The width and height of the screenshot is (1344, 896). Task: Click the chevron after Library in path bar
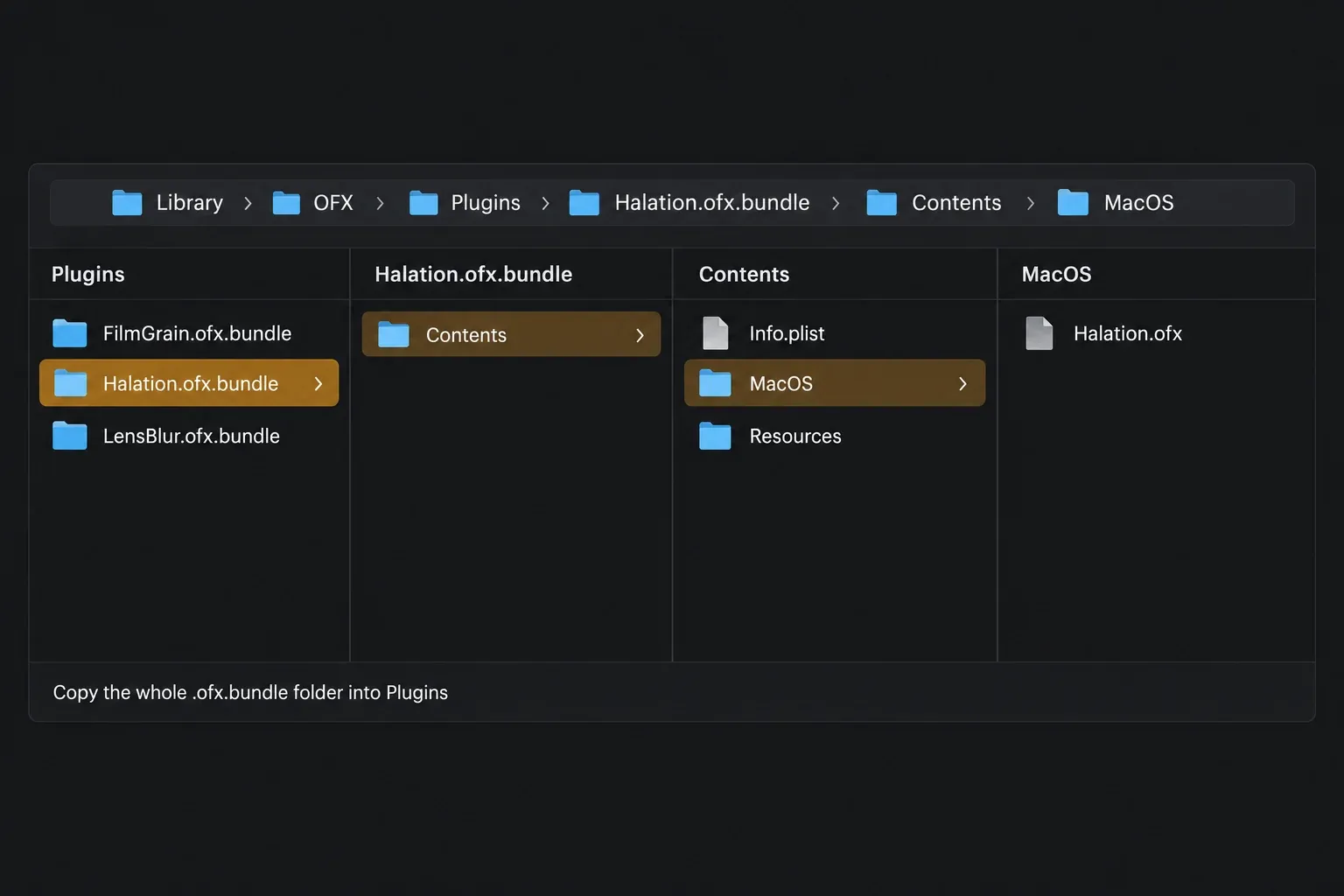pyautogui.click(x=248, y=203)
